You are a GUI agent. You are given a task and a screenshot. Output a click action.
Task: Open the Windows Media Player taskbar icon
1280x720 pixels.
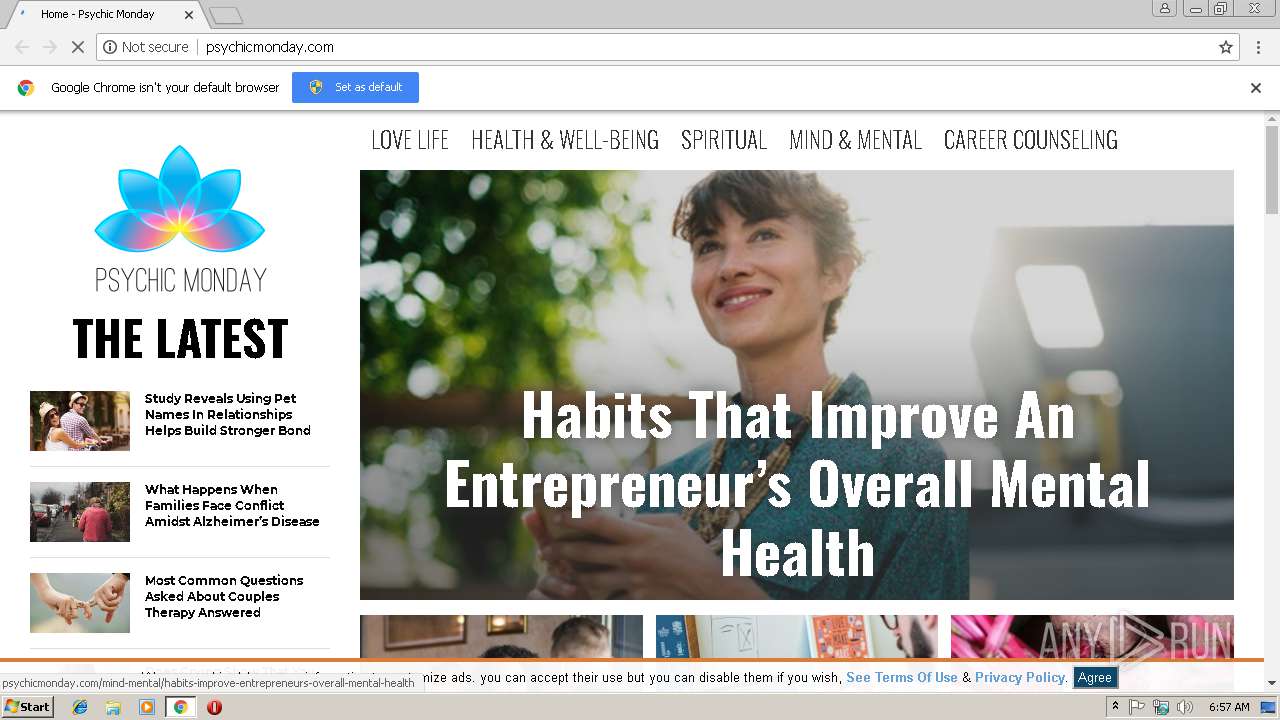(x=147, y=707)
